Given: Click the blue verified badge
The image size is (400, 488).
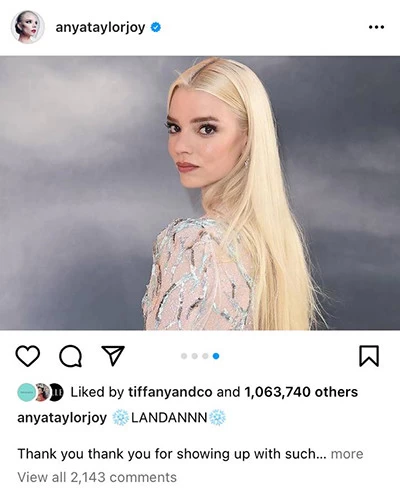Looking at the screenshot, I should click(156, 27).
